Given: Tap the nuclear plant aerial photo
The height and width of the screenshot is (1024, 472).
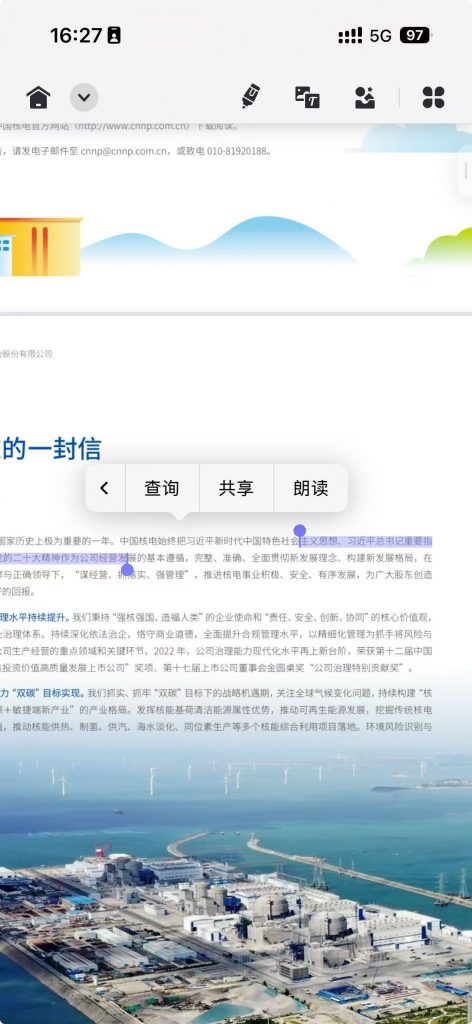Looking at the screenshot, I should [236, 882].
